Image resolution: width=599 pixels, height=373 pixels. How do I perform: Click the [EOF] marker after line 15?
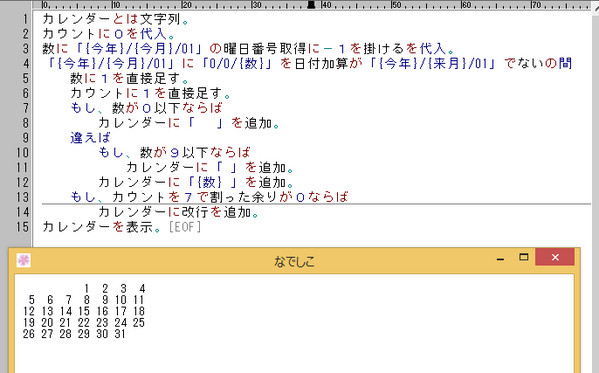[185, 227]
